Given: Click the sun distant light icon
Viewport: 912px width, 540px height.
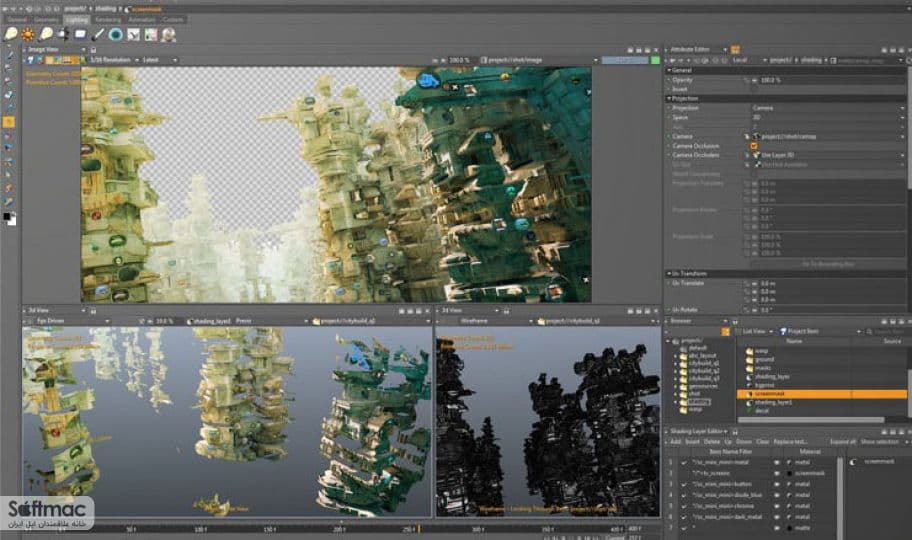Looking at the screenshot, I should [x=27, y=35].
